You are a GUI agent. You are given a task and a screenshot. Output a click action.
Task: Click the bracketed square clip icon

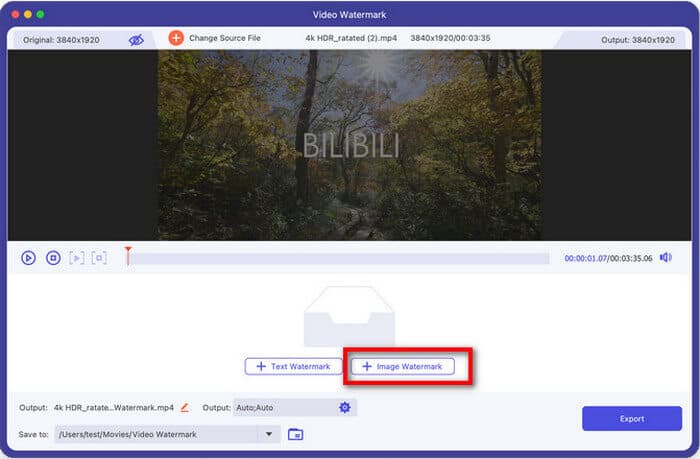(x=99, y=258)
